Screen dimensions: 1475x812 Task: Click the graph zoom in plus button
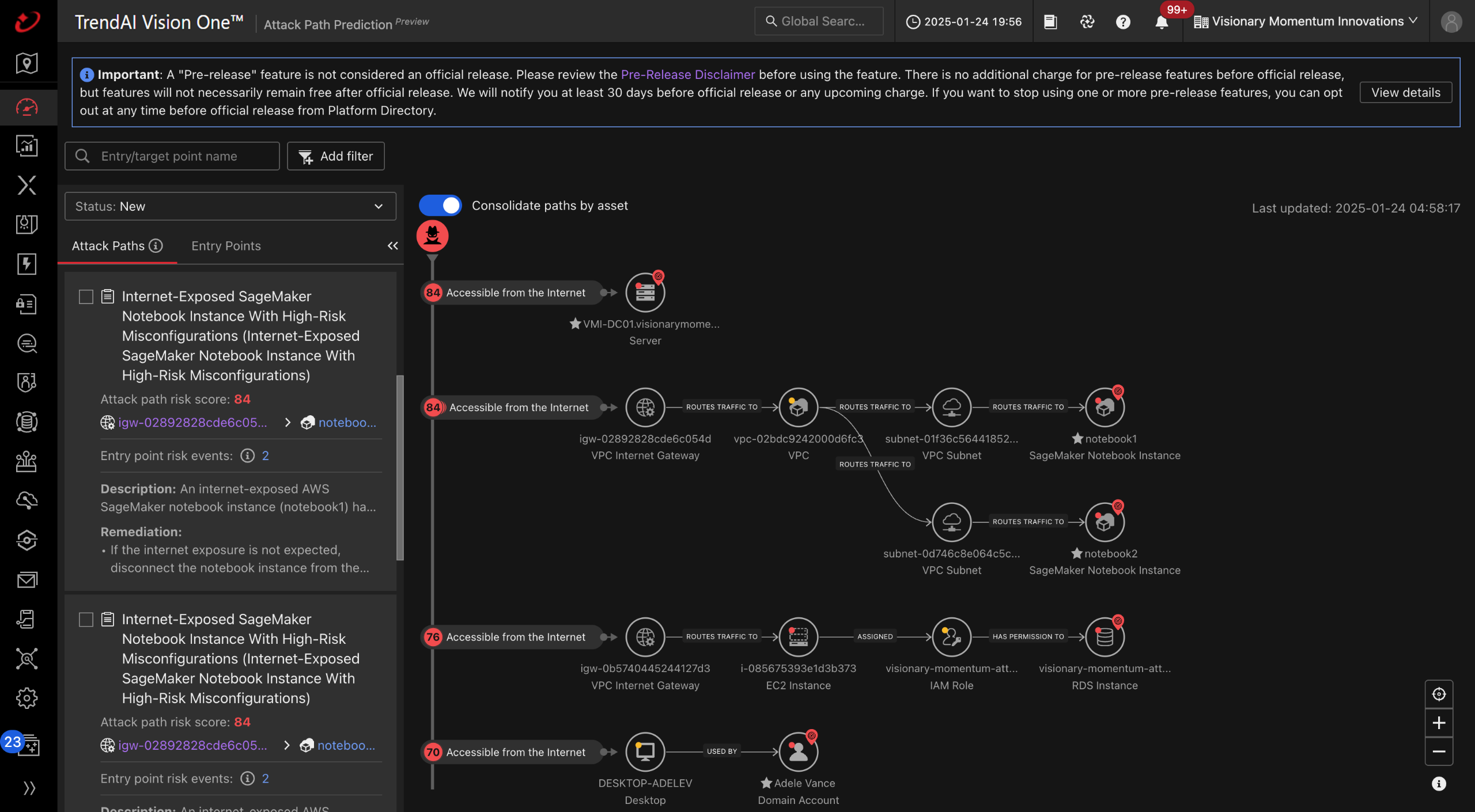click(x=1439, y=723)
